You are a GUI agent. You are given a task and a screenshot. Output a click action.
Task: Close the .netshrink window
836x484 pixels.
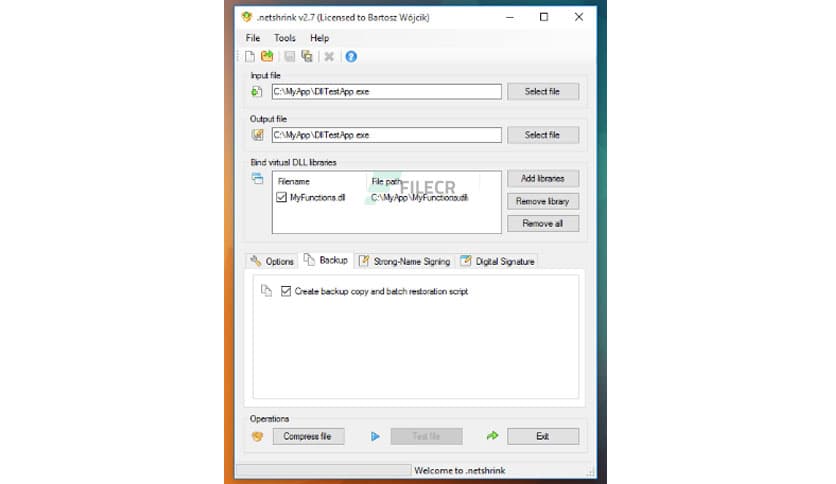tap(578, 17)
